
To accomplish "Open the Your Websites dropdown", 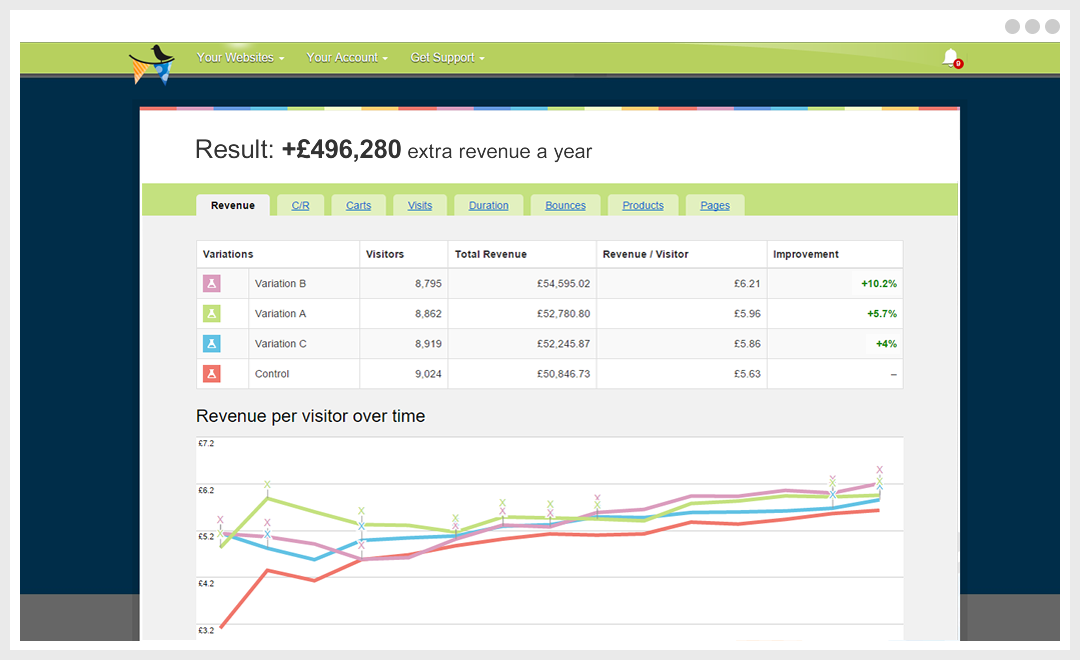I will 240,58.
